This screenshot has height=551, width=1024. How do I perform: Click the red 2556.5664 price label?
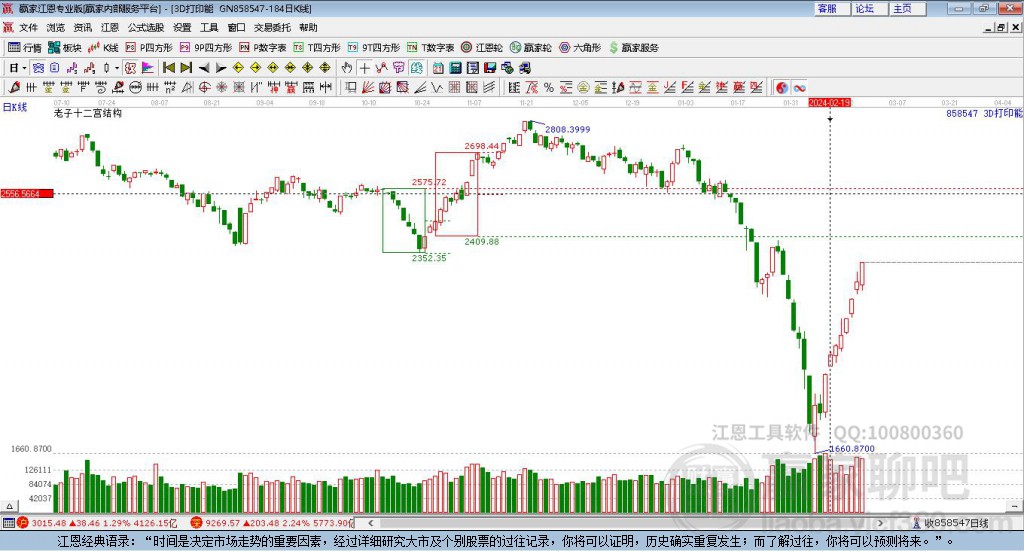27,194
